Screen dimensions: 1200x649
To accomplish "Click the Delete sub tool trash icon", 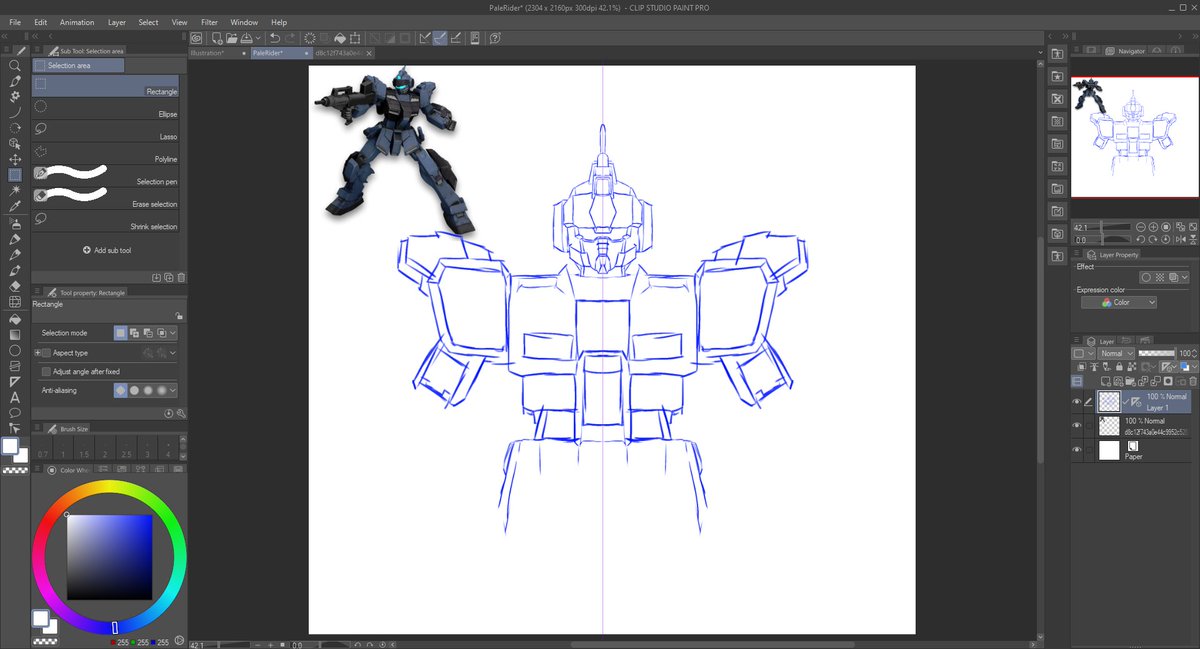I will click(x=181, y=277).
